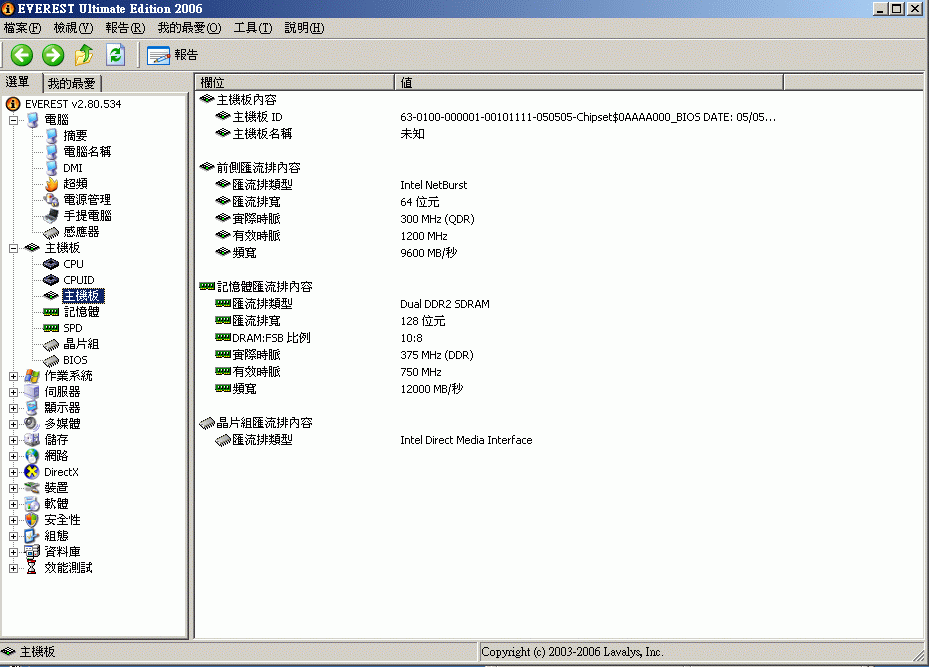This screenshot has width=929, height=667.
Task: Click the green Forward arrow toolbar icon
Action: (x=53, y=55)
